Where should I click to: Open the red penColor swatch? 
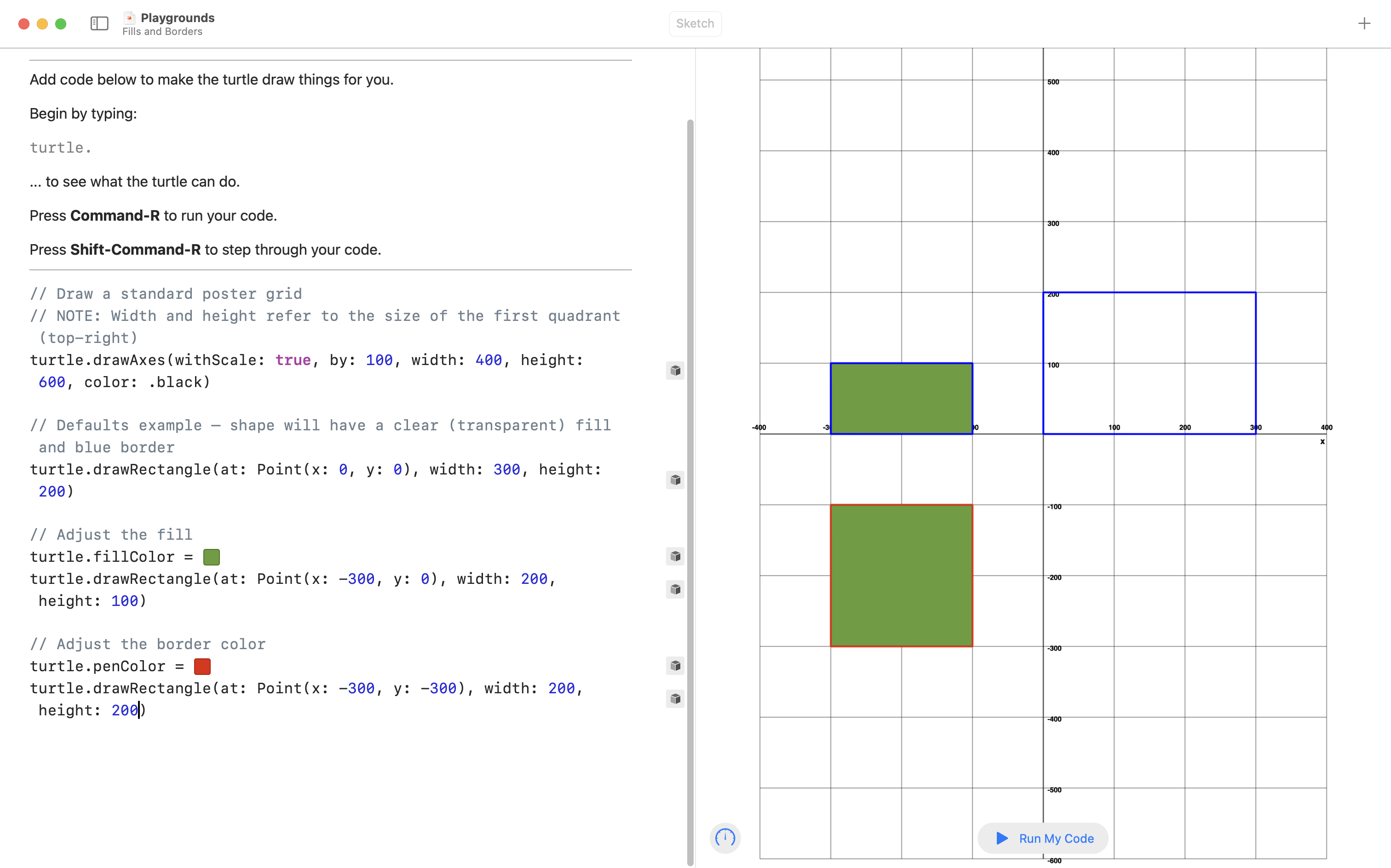click(202, 667)
